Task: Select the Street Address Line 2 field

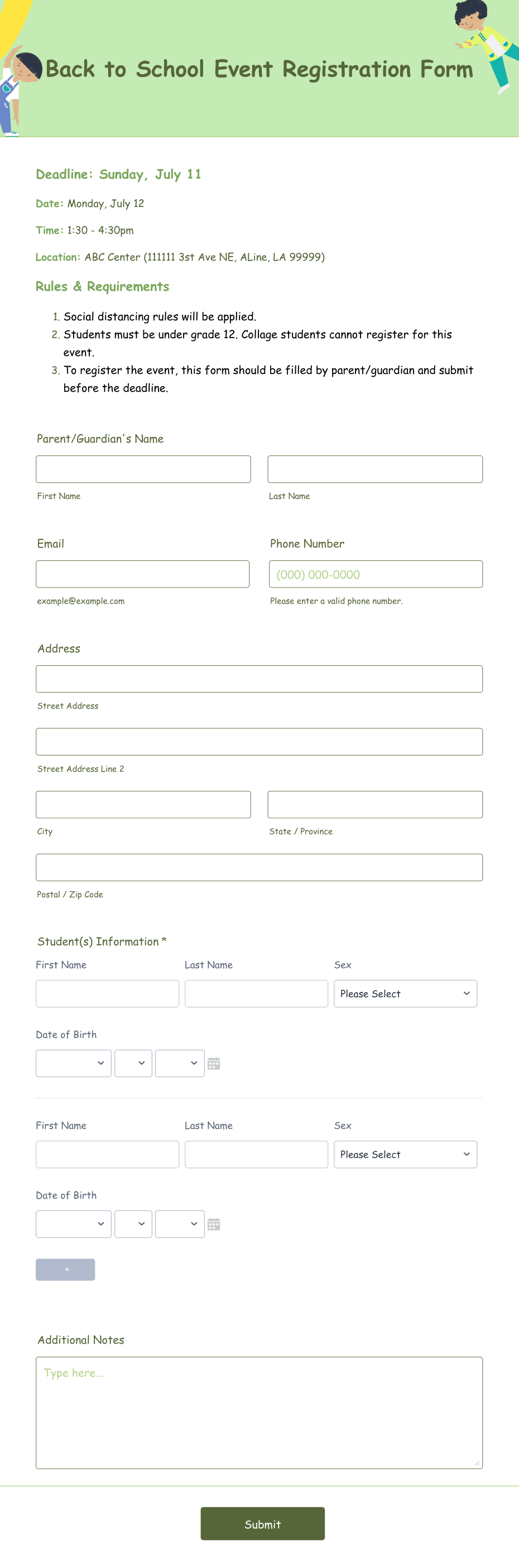Action: pyautogui.click(x=259, y=742)
